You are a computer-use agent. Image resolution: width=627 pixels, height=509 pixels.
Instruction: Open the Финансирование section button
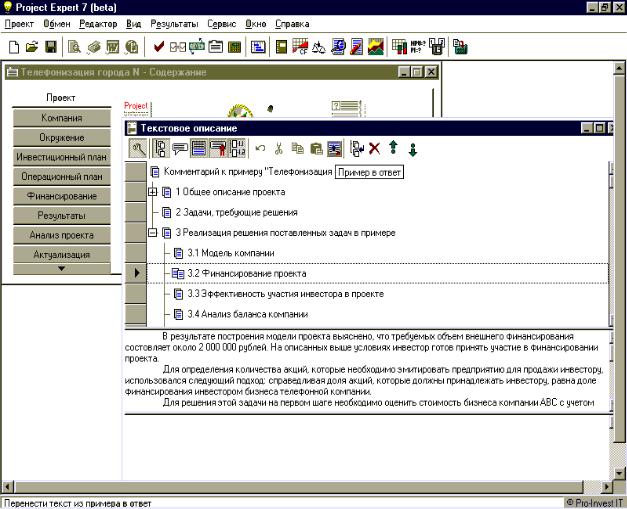pos(62,196)
